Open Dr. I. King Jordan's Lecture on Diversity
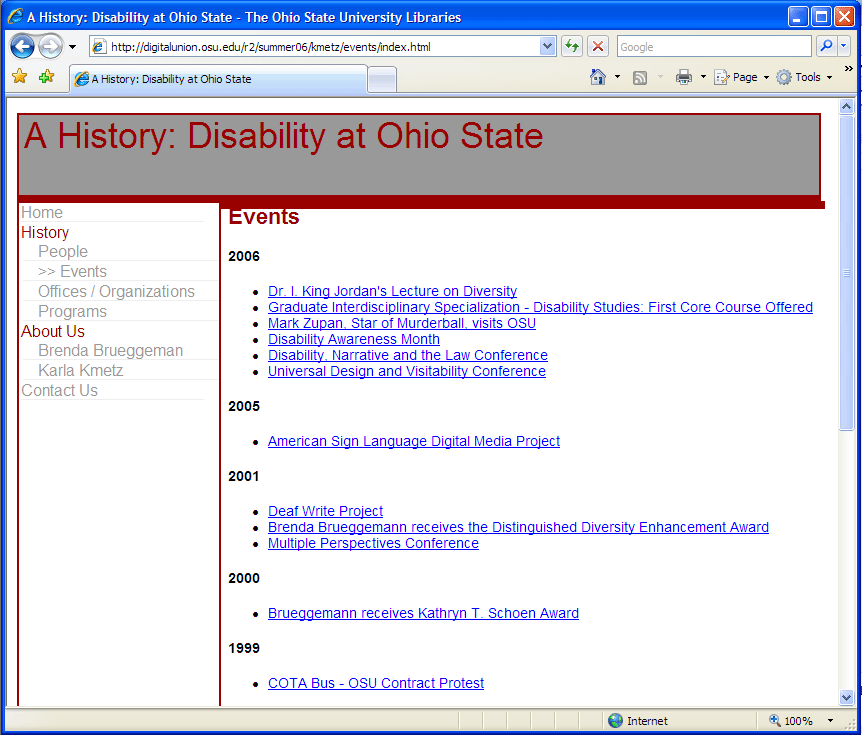 pyautogui.click(x=393, y=291)
